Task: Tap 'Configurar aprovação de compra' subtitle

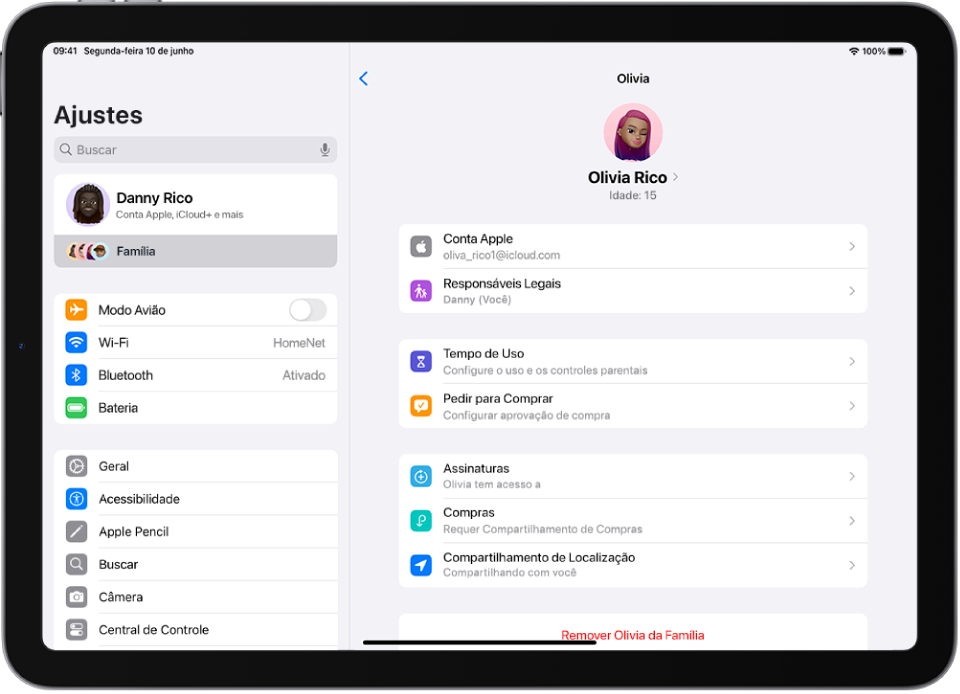Action: 527,416
